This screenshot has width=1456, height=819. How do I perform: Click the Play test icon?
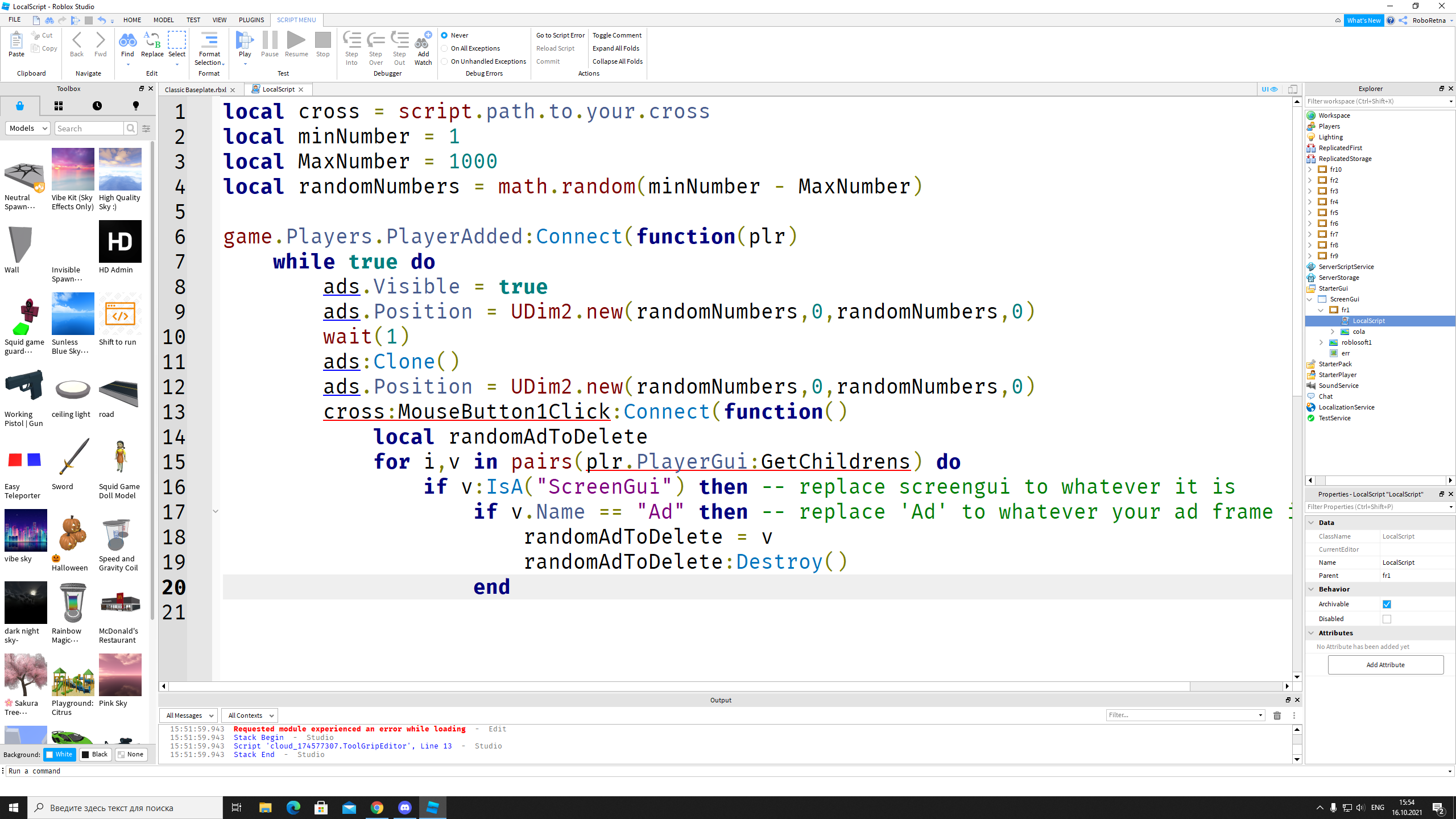click(245, 41)
